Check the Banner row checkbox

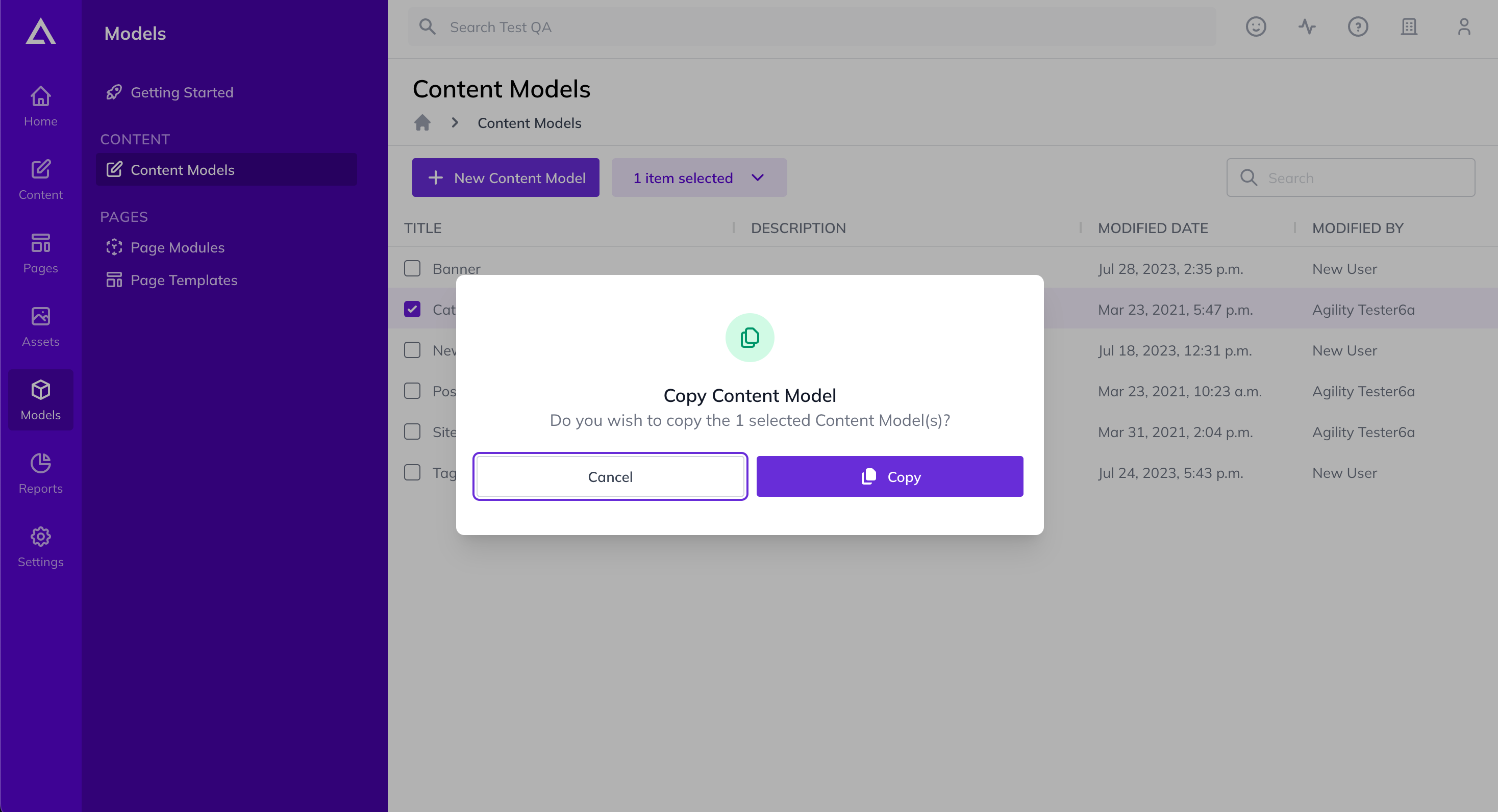click(x=412, y=268)
